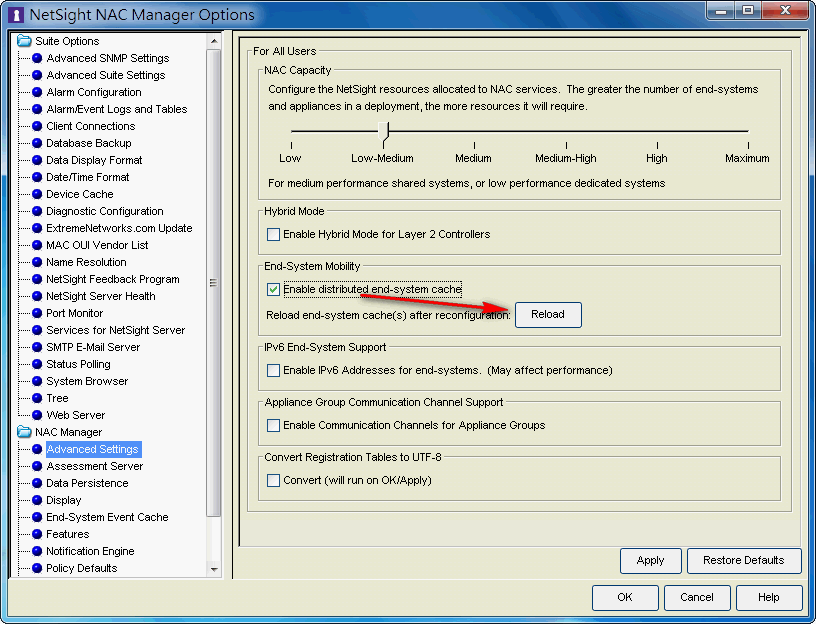Select the Advanced Settings tree item
Viewport: 816px width, 624px height.
click(x=93, y=449)
